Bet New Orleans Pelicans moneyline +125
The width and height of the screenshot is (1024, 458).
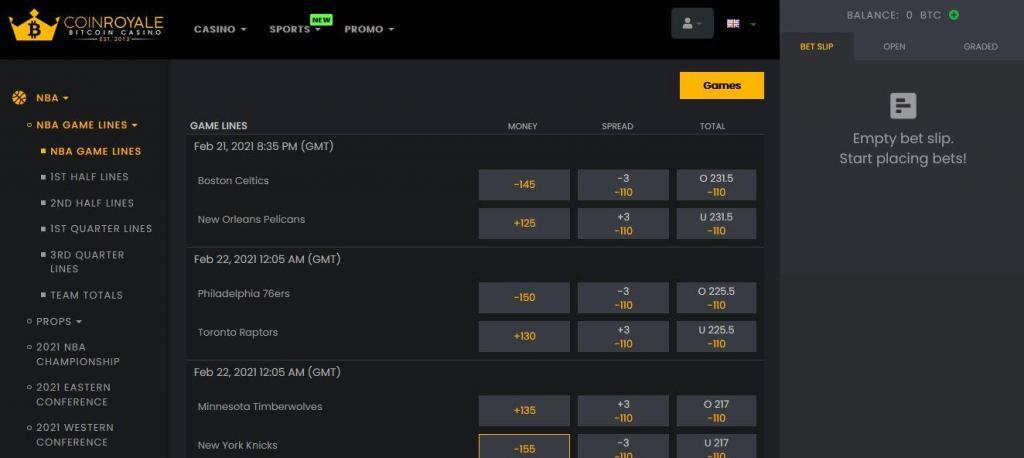524,223
